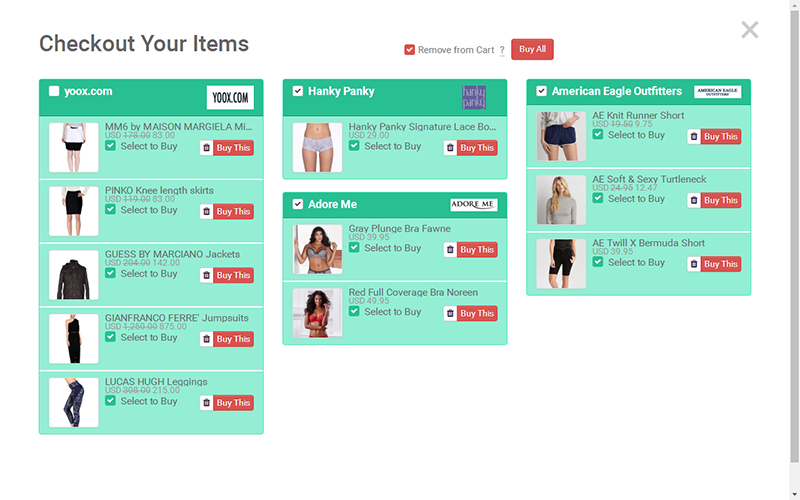This screenshot has width=800, height=500.
Task: Open 'Gray Plunge Bra Fawne' product title
Action: point(399,229)
